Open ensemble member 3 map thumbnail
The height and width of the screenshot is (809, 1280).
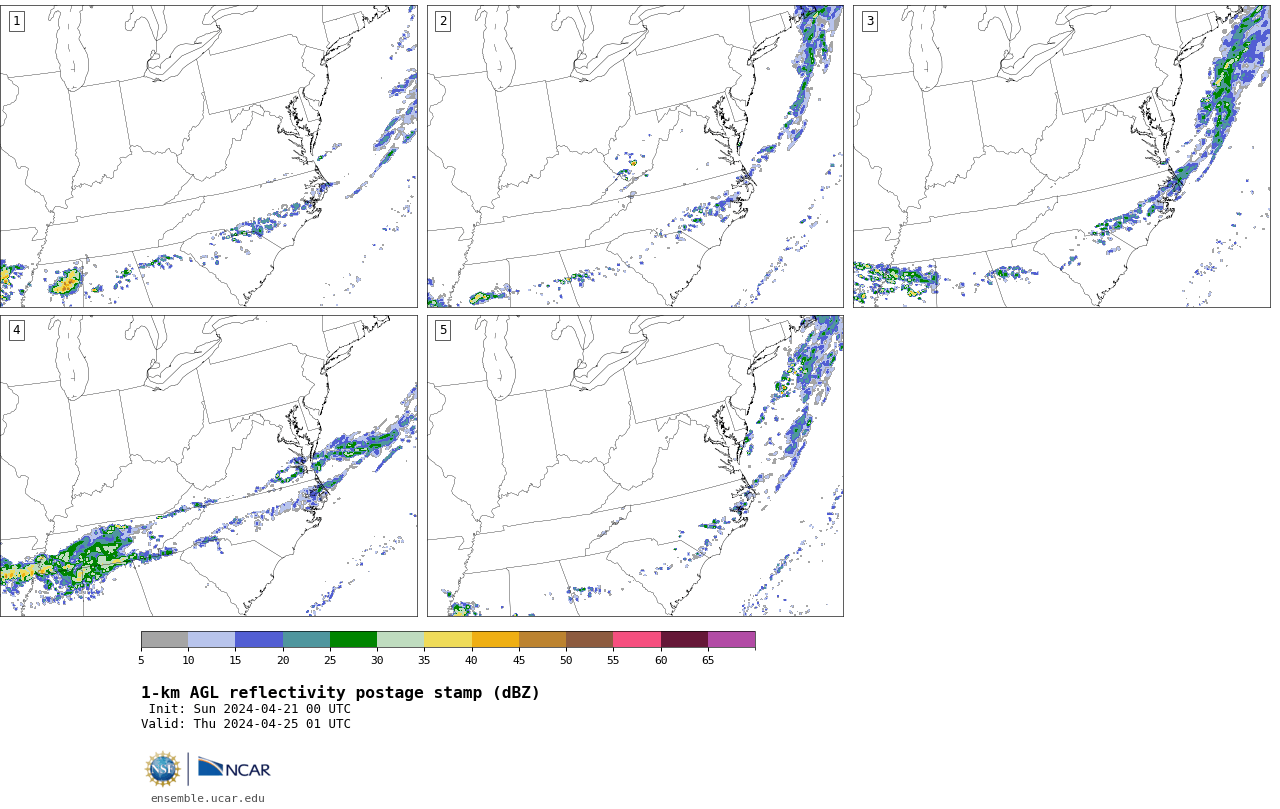point(1062,156)
